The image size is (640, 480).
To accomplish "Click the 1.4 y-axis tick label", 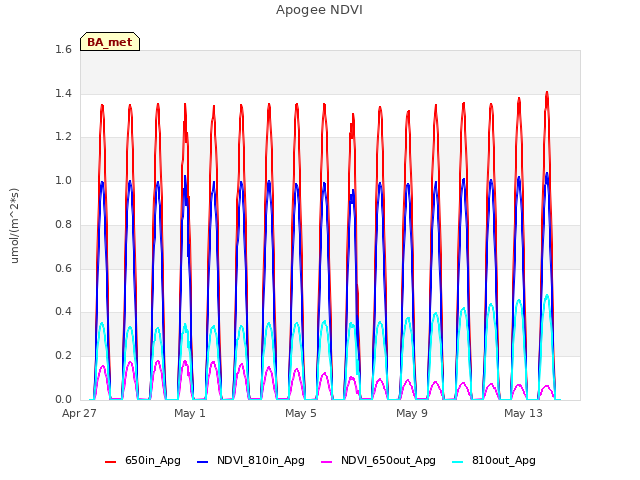I will [63, 93].
